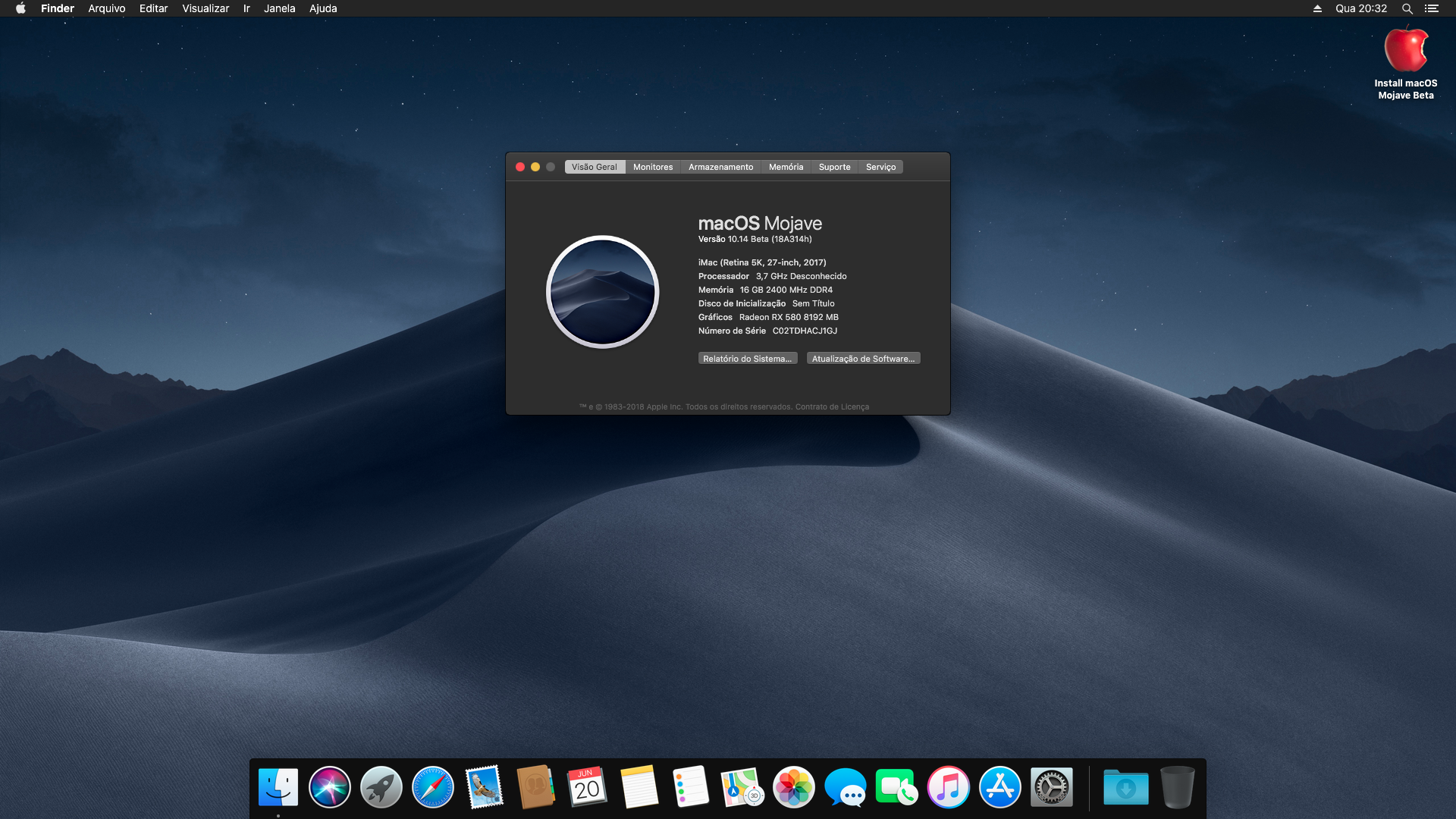Open the Editar menu

(x=153, y=8)
